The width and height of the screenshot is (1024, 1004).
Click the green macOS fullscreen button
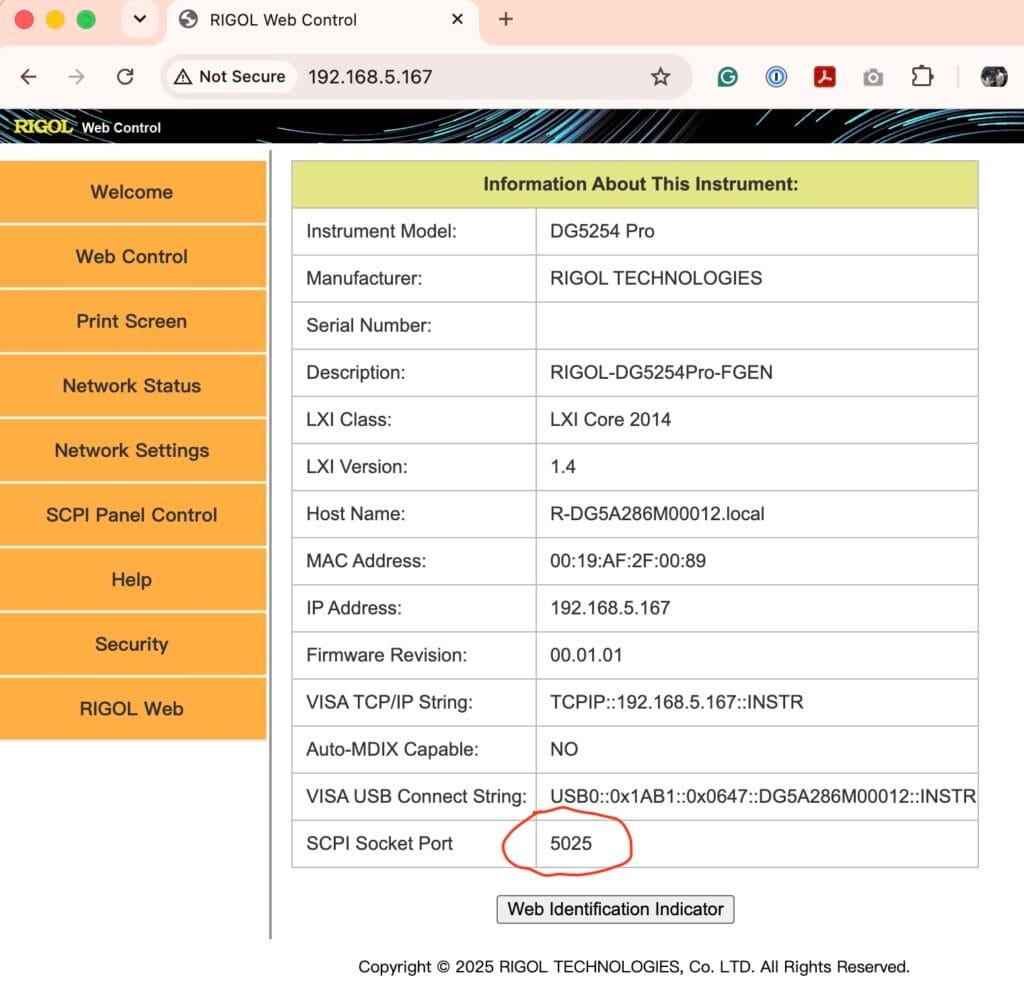point(86,20)
